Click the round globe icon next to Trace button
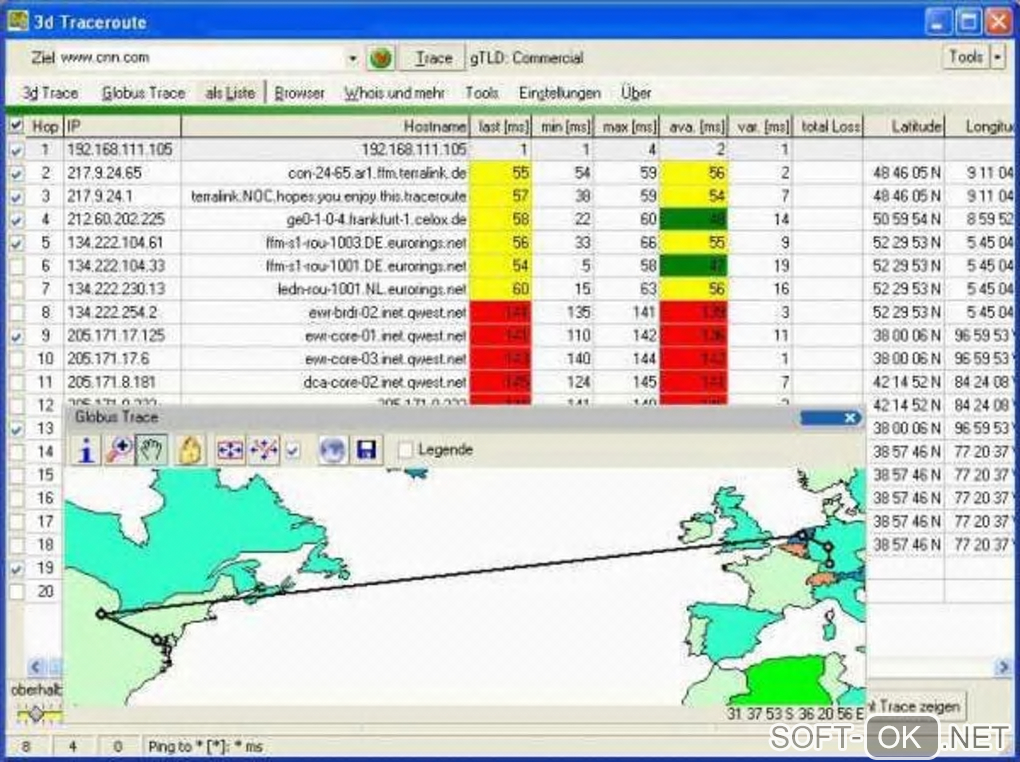Viewport: 1020px width, 762px height. 381,59
